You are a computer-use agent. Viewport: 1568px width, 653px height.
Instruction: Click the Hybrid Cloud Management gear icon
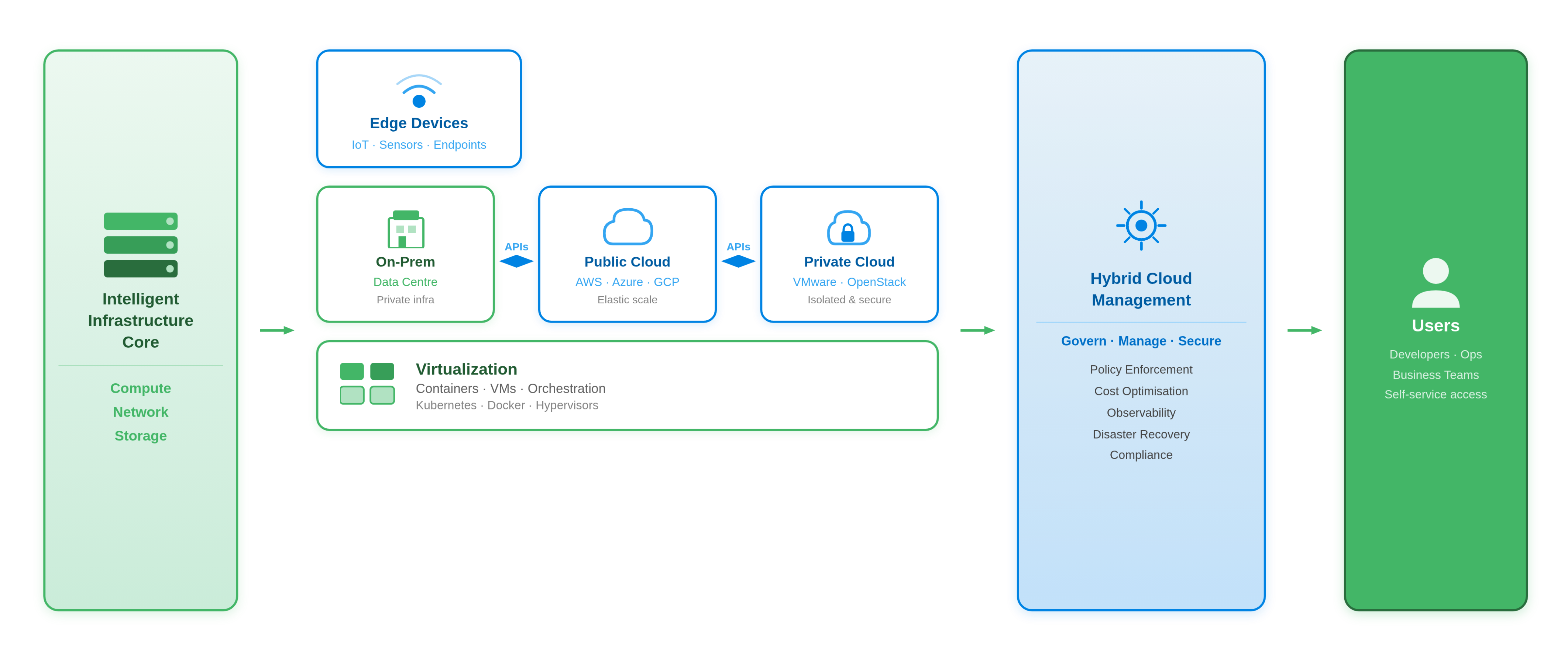[x=1141, y=225]
